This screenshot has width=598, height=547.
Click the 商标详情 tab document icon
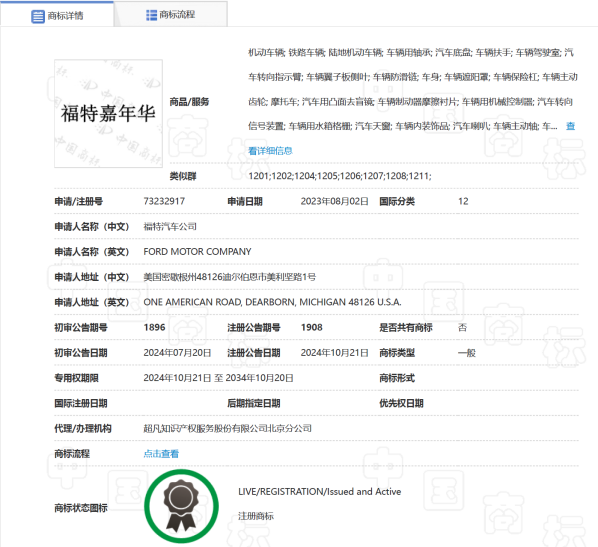(38, 16)
